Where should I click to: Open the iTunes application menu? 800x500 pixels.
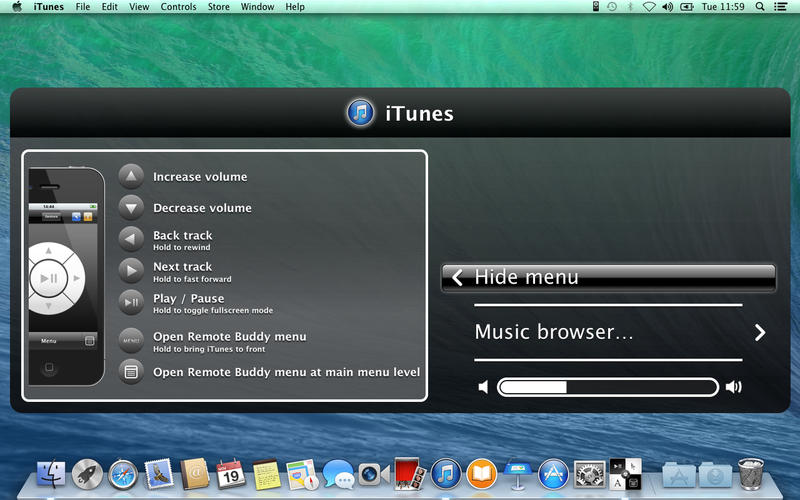(49, 7)
